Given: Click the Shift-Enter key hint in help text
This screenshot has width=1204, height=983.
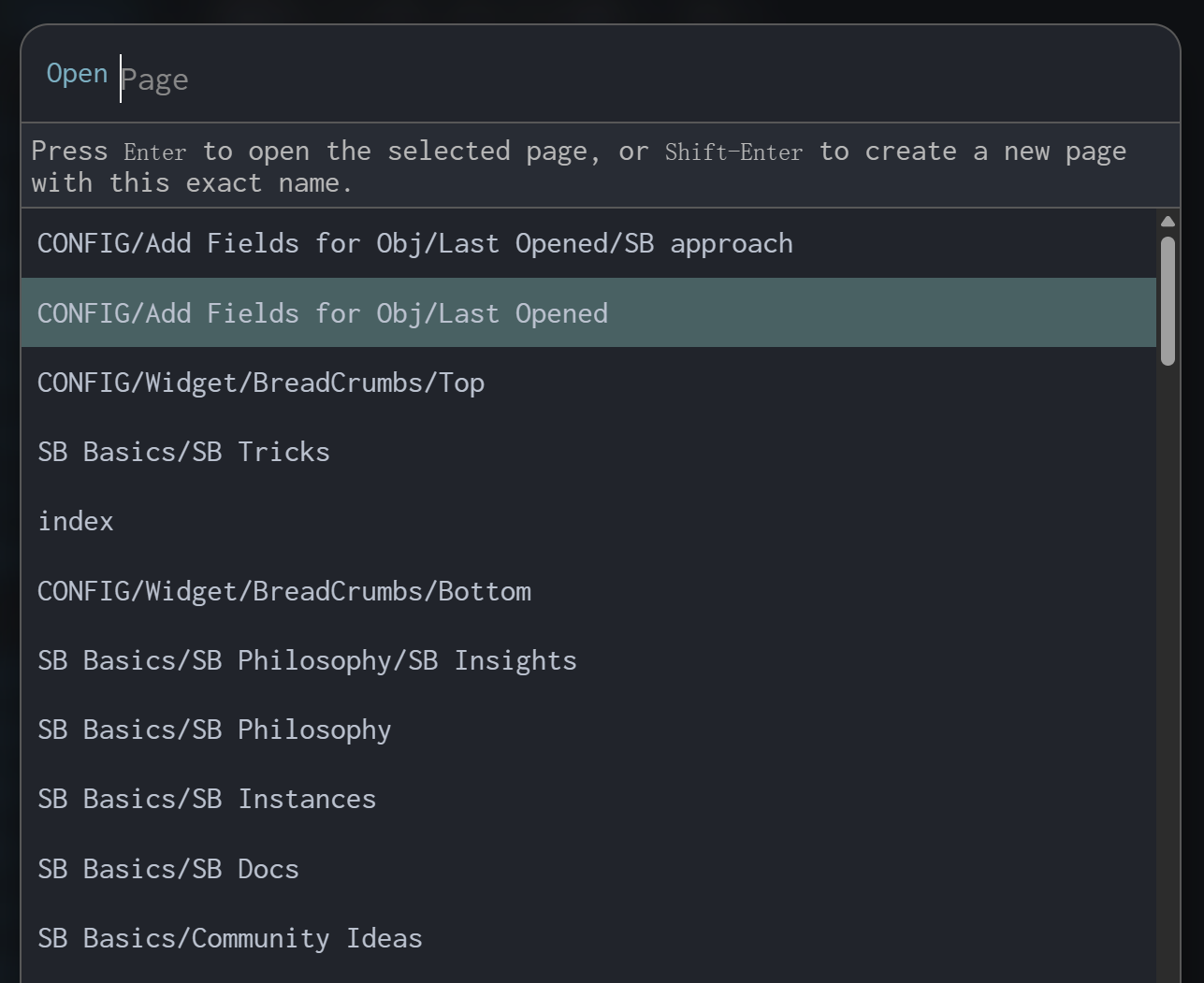Looking at the screenshot, I should (733, 152).
